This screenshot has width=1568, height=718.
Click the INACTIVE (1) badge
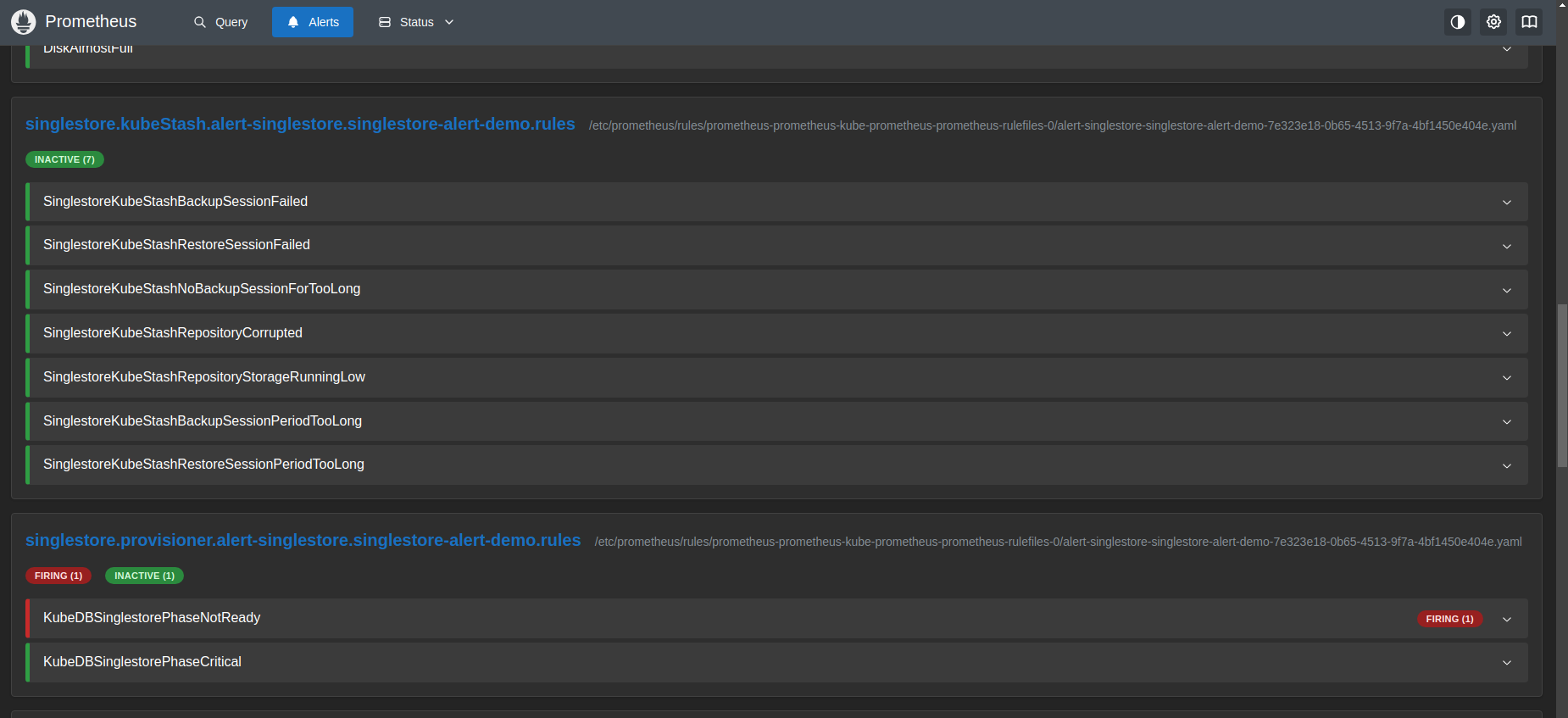144,576
